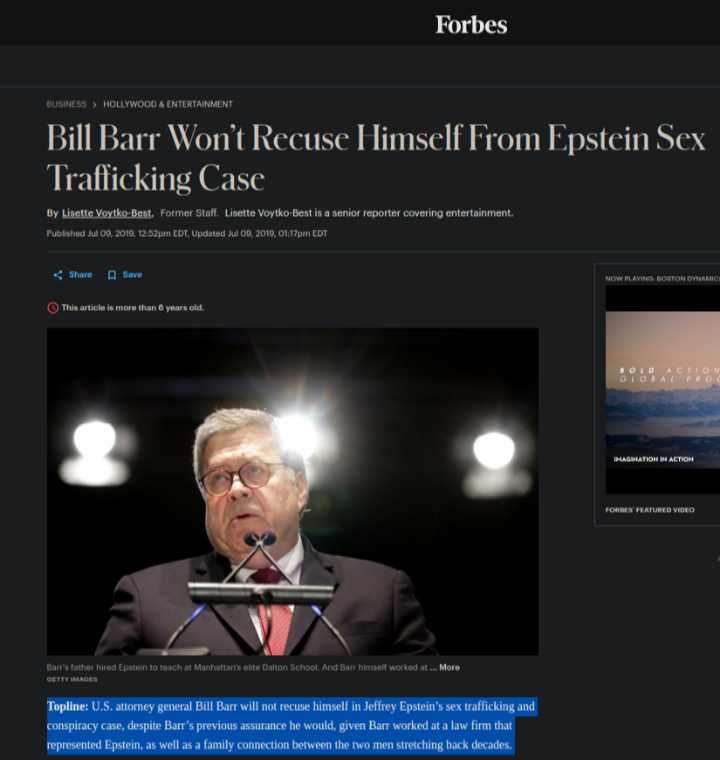
Task: Expand the photo caption with More
Action: 449,667
